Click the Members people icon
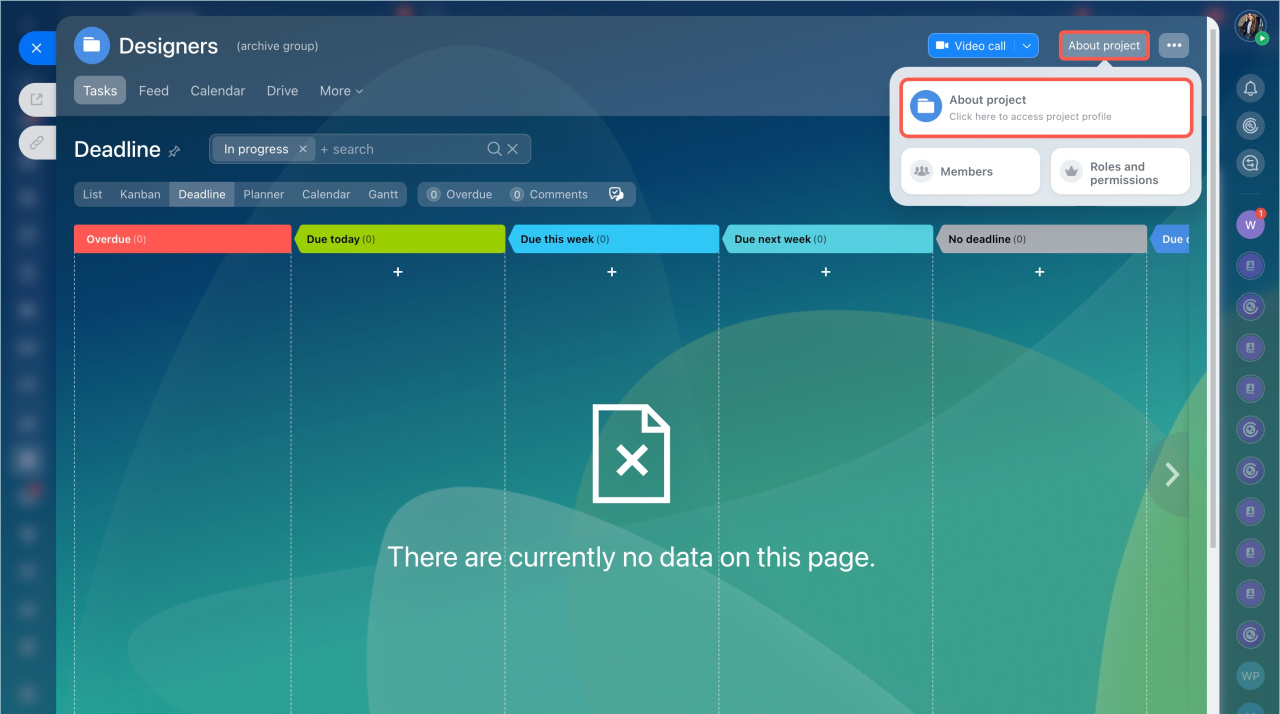 point(922,172)
